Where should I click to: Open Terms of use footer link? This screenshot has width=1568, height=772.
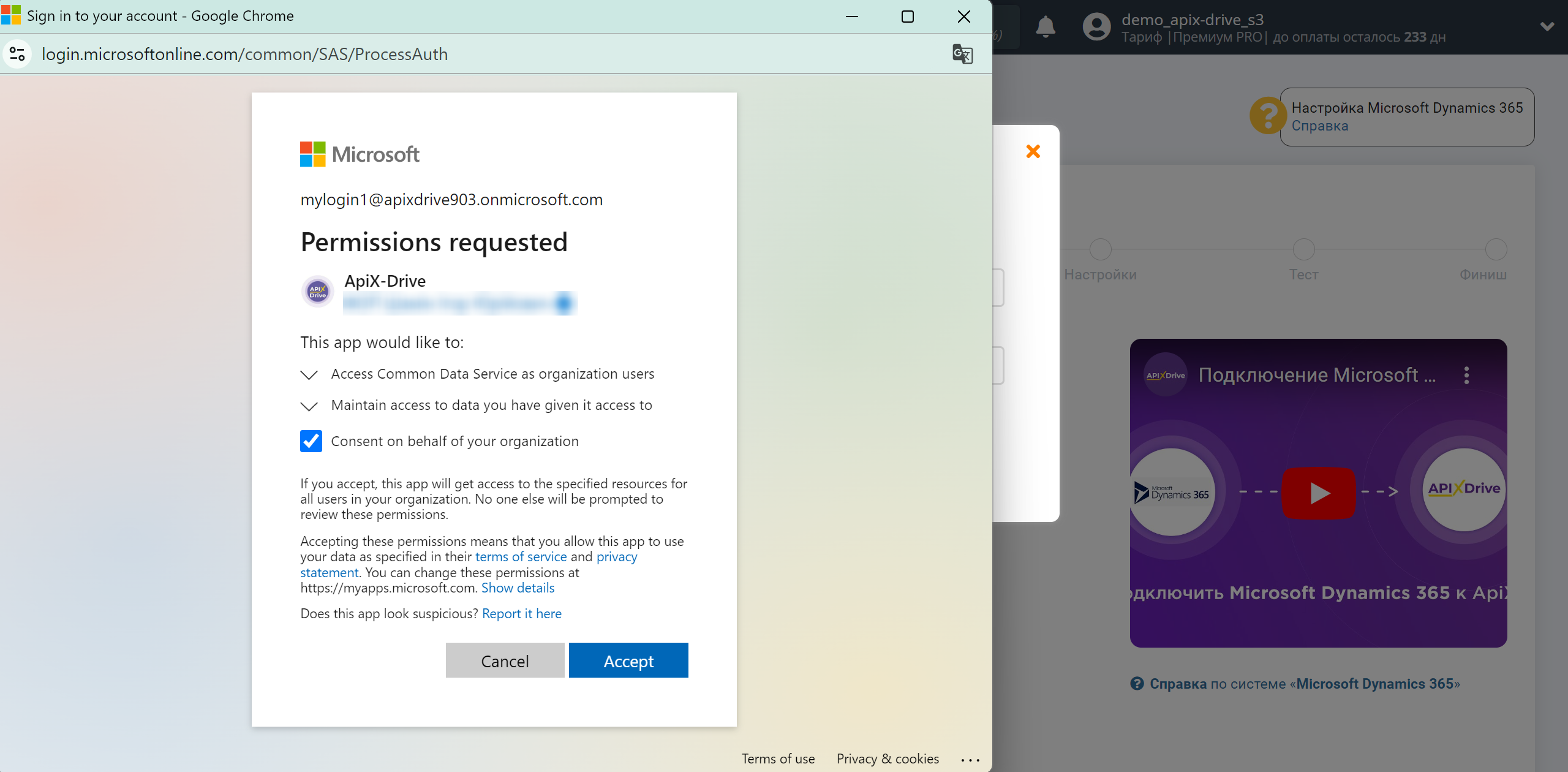[x=778, y=759]
